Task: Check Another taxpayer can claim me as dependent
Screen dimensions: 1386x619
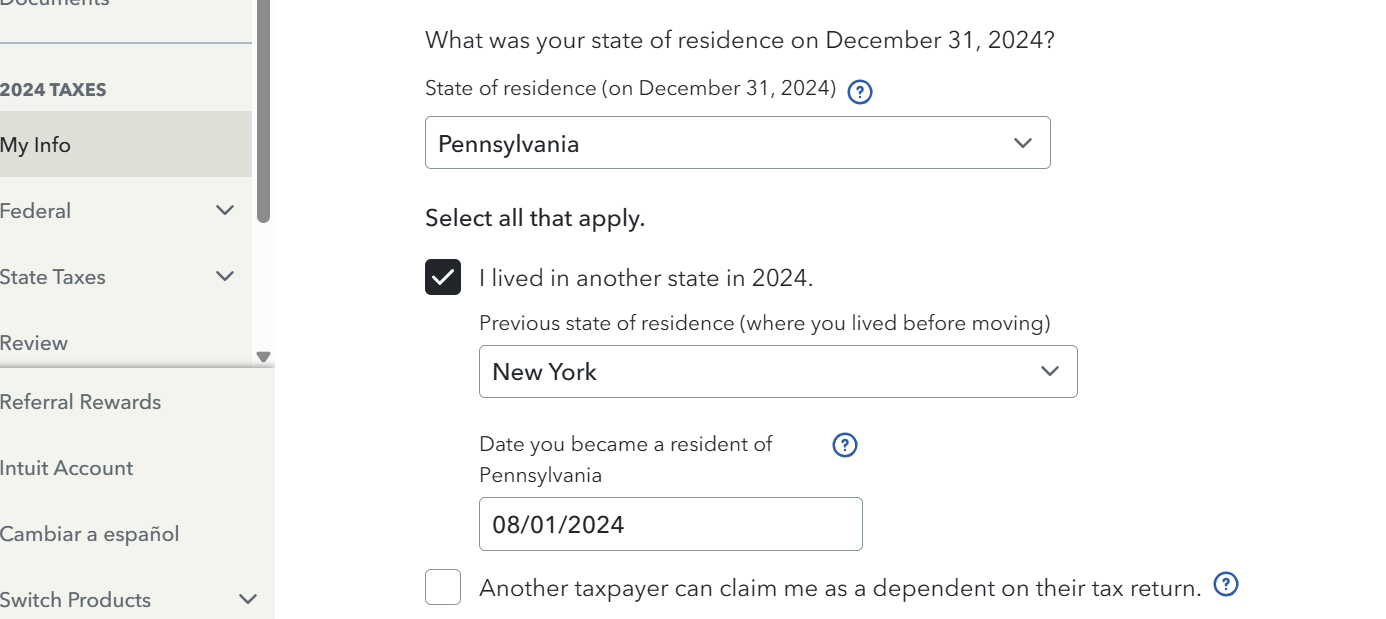Action: [443, 587]
